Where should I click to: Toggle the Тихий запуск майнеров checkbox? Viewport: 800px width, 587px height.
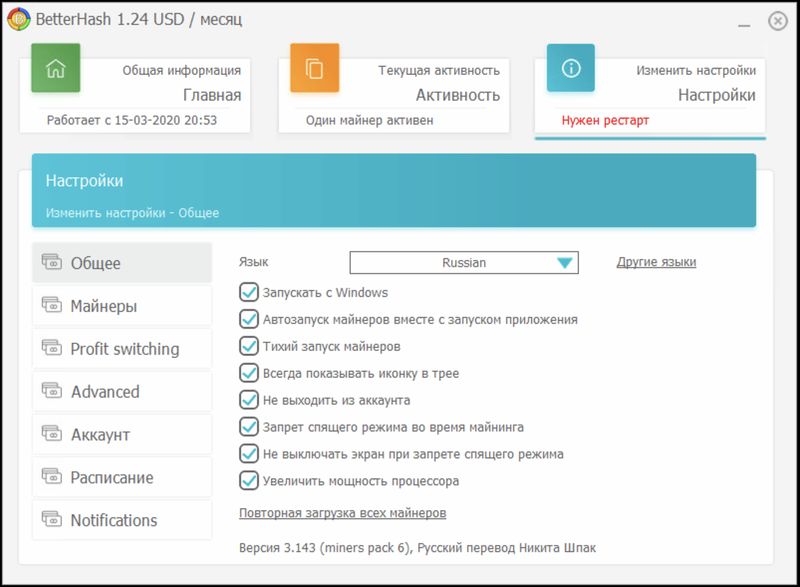[249, 346]
